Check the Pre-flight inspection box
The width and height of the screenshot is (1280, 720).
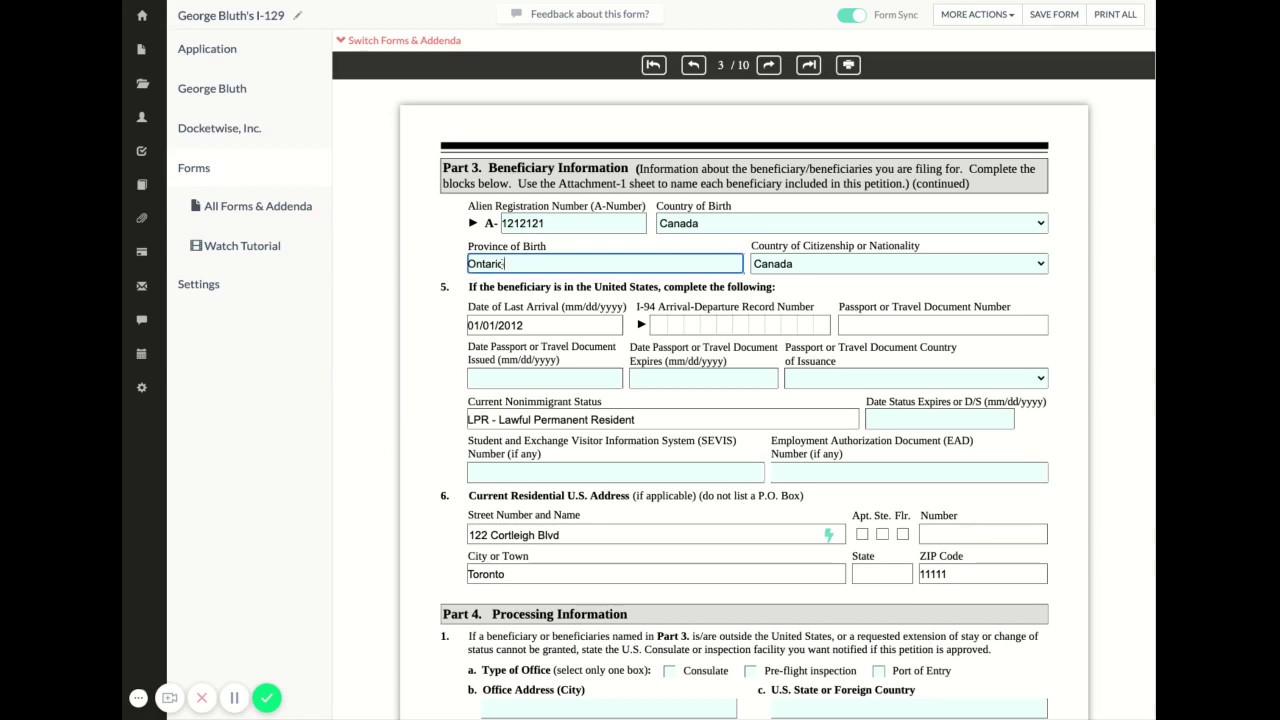(x=750, y=671)
